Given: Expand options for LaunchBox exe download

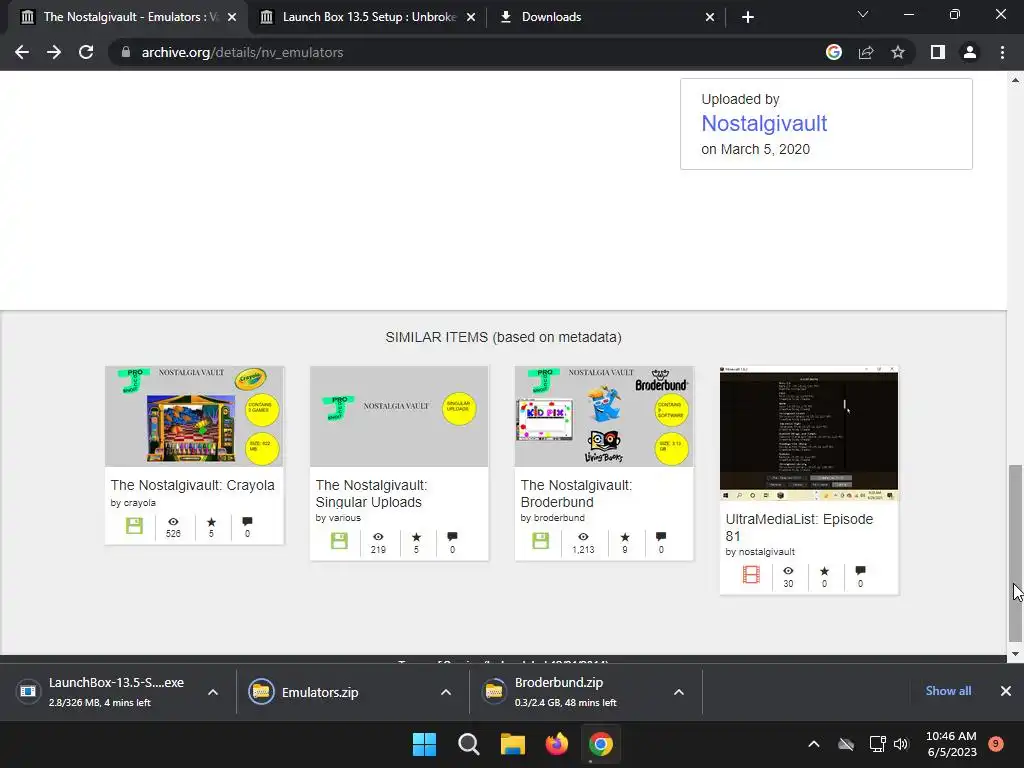Looking at the screenshot, I should (213, 692).
